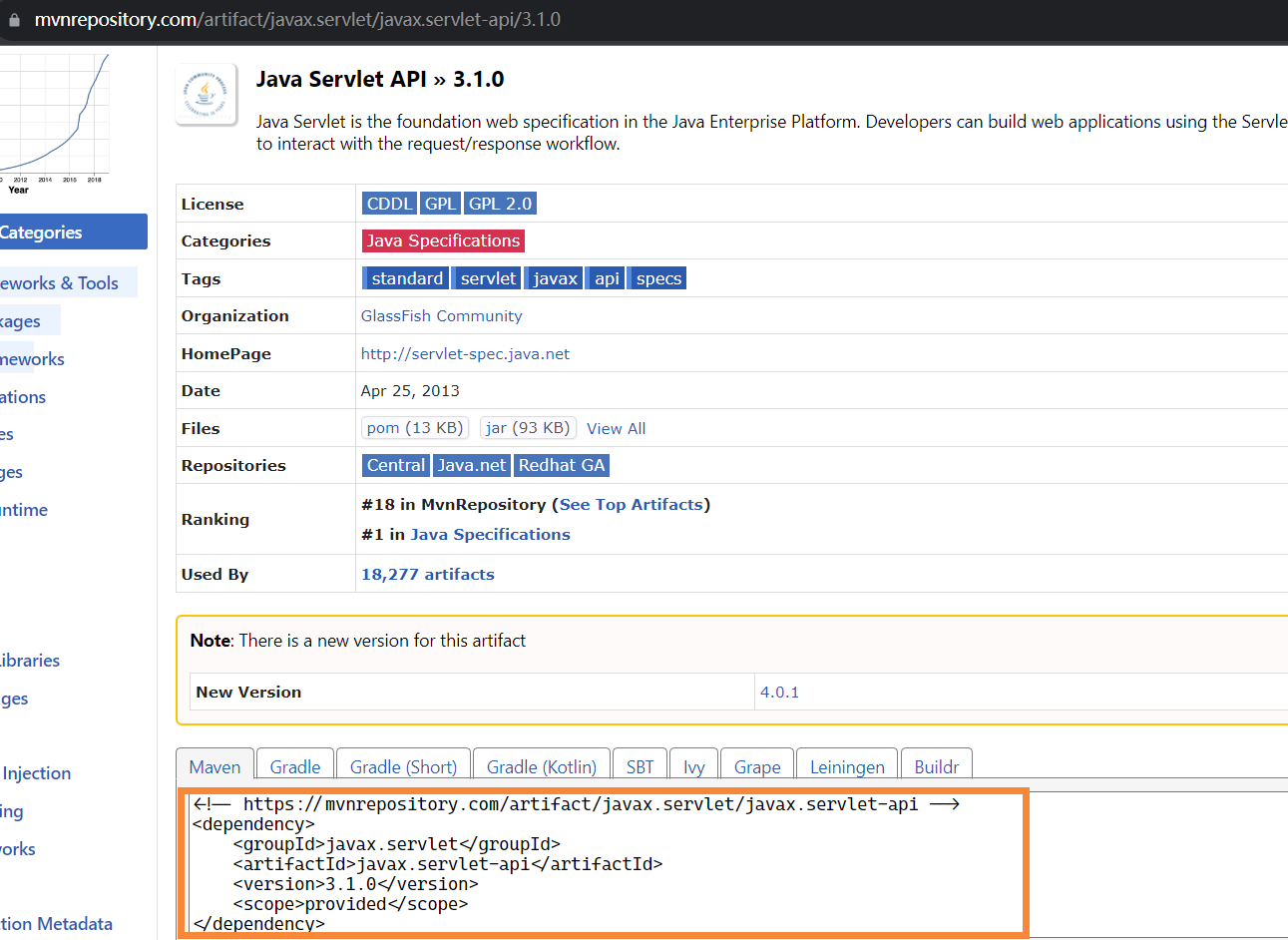Open Java Specifications category badge
This screenshot has width=1288, height=940.
(x=443, y=240)
